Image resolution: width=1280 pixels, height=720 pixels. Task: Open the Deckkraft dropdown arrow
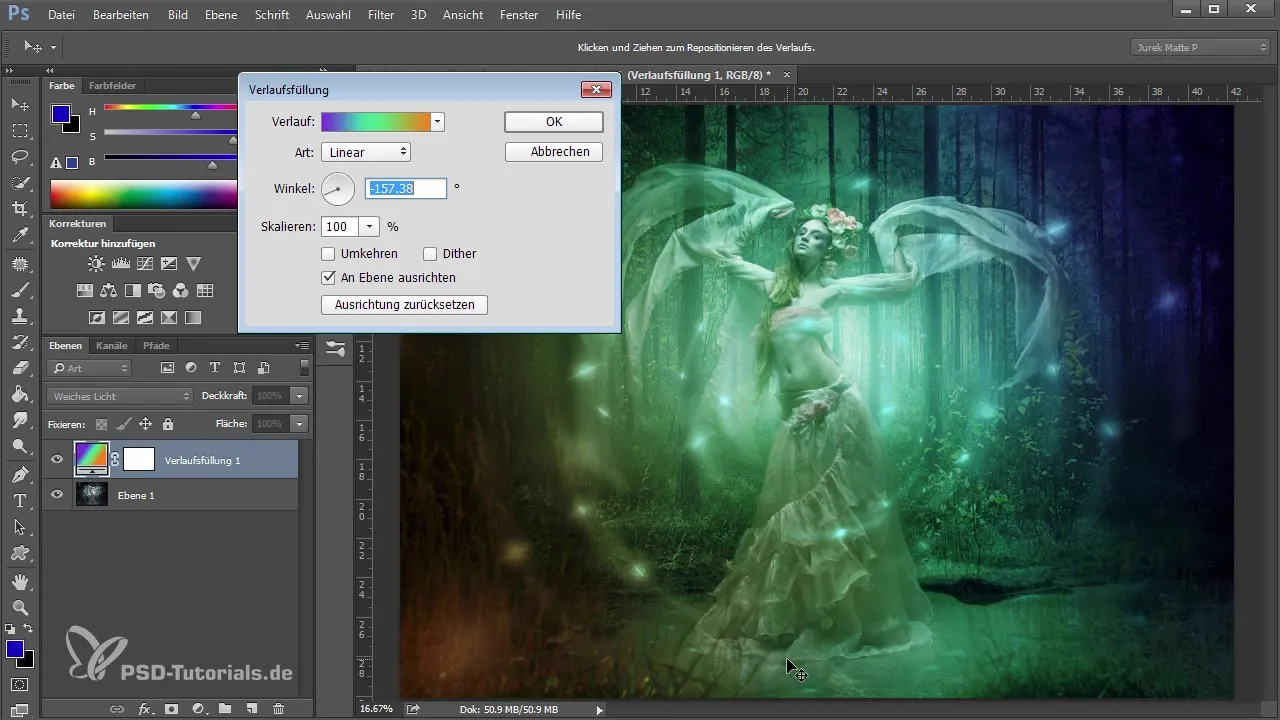[x=299, y=396]
